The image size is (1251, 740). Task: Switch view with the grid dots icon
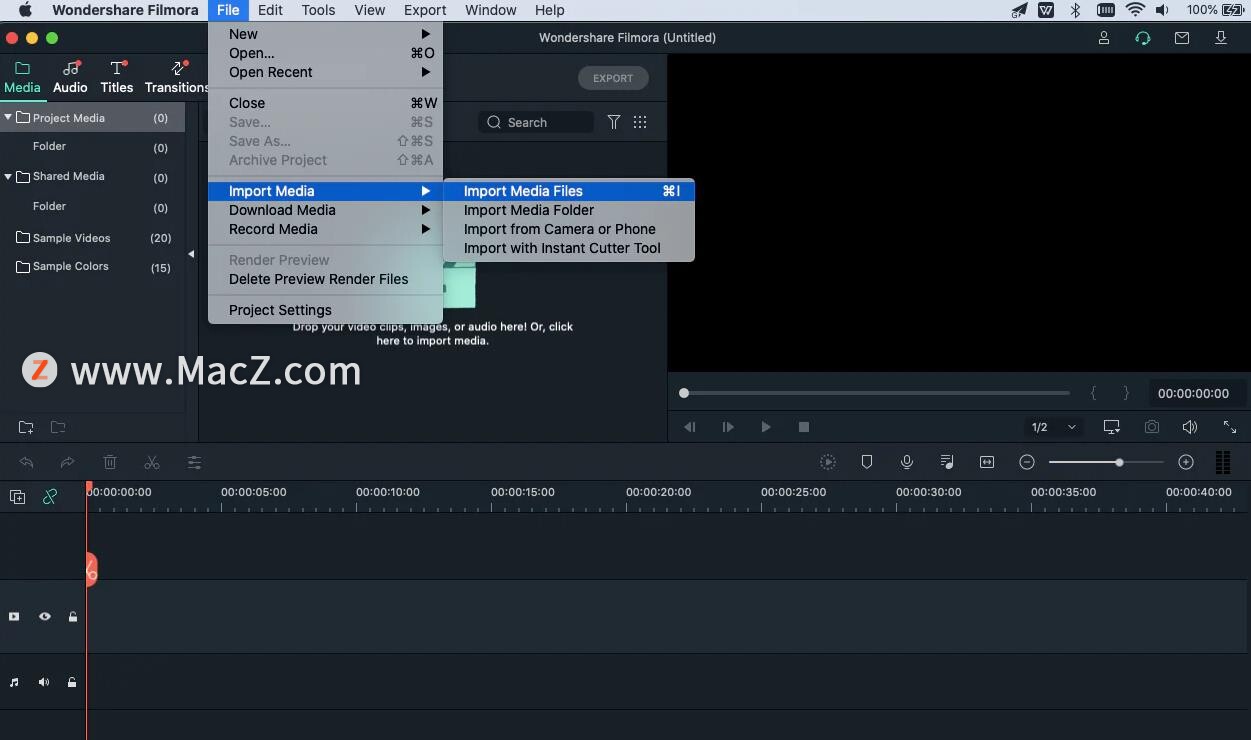click(x=640, y=122)
